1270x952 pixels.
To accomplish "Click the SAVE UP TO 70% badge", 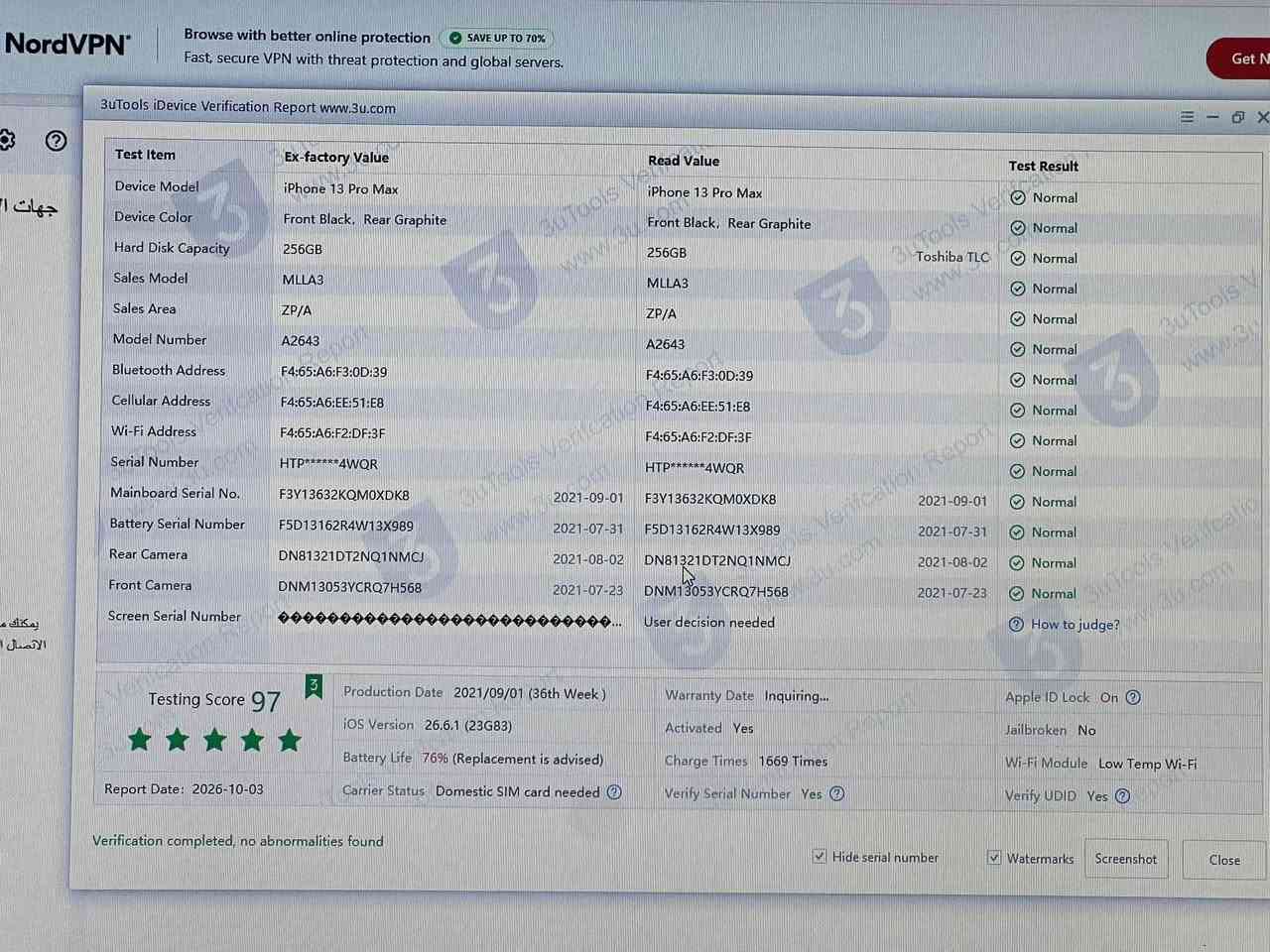I will (496, 38).
